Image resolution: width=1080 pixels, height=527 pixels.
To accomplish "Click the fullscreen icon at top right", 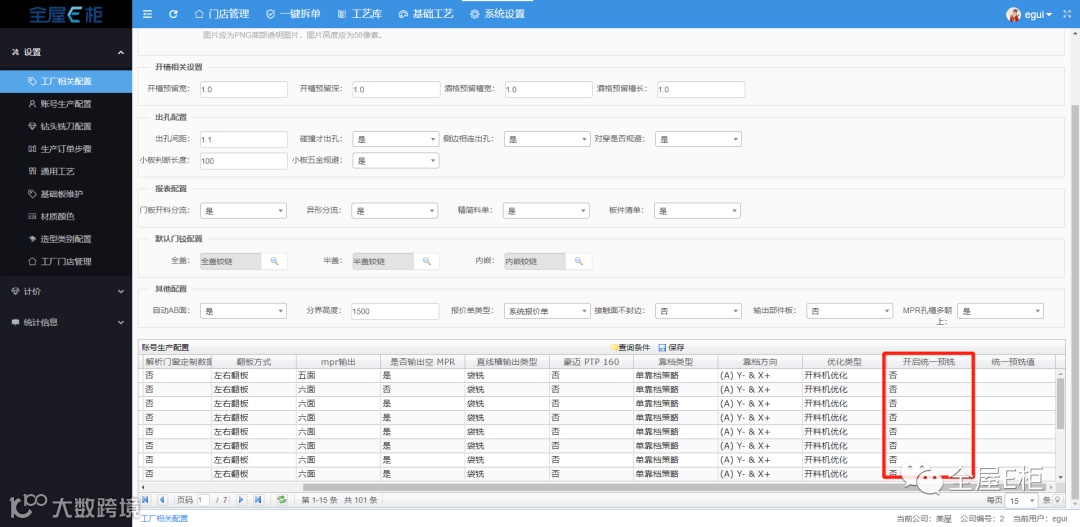I will pyautogui.click(x=1066, y=14).
